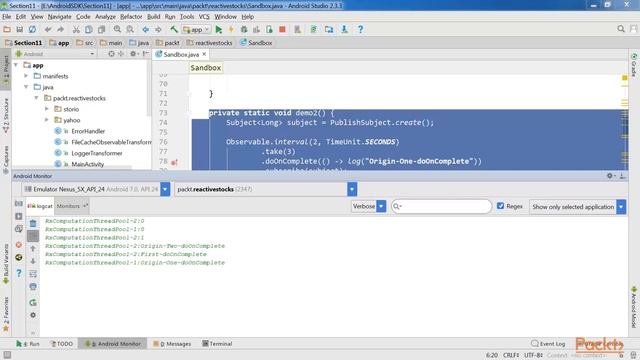Cut the selection with the scissors icon
This screenshot has width=640, height=360.
click(x=76, y=29)
